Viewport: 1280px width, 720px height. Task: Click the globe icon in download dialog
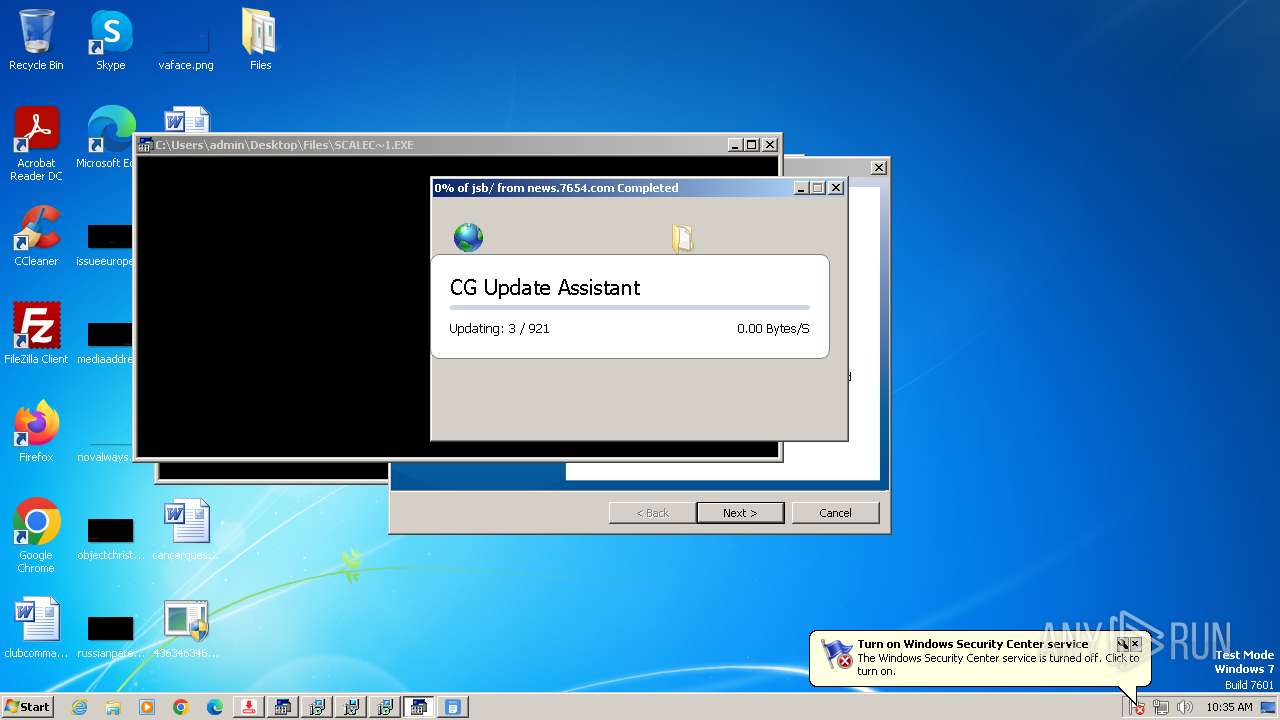468,237
